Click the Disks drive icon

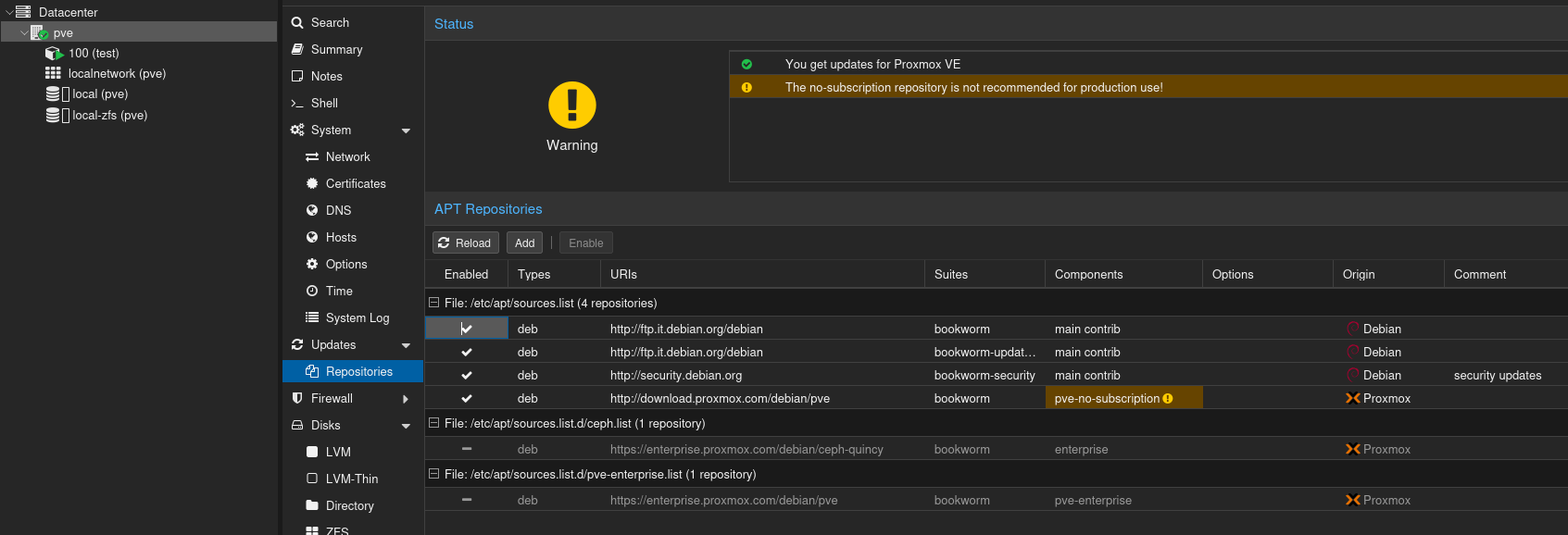(x=297, y=425)
